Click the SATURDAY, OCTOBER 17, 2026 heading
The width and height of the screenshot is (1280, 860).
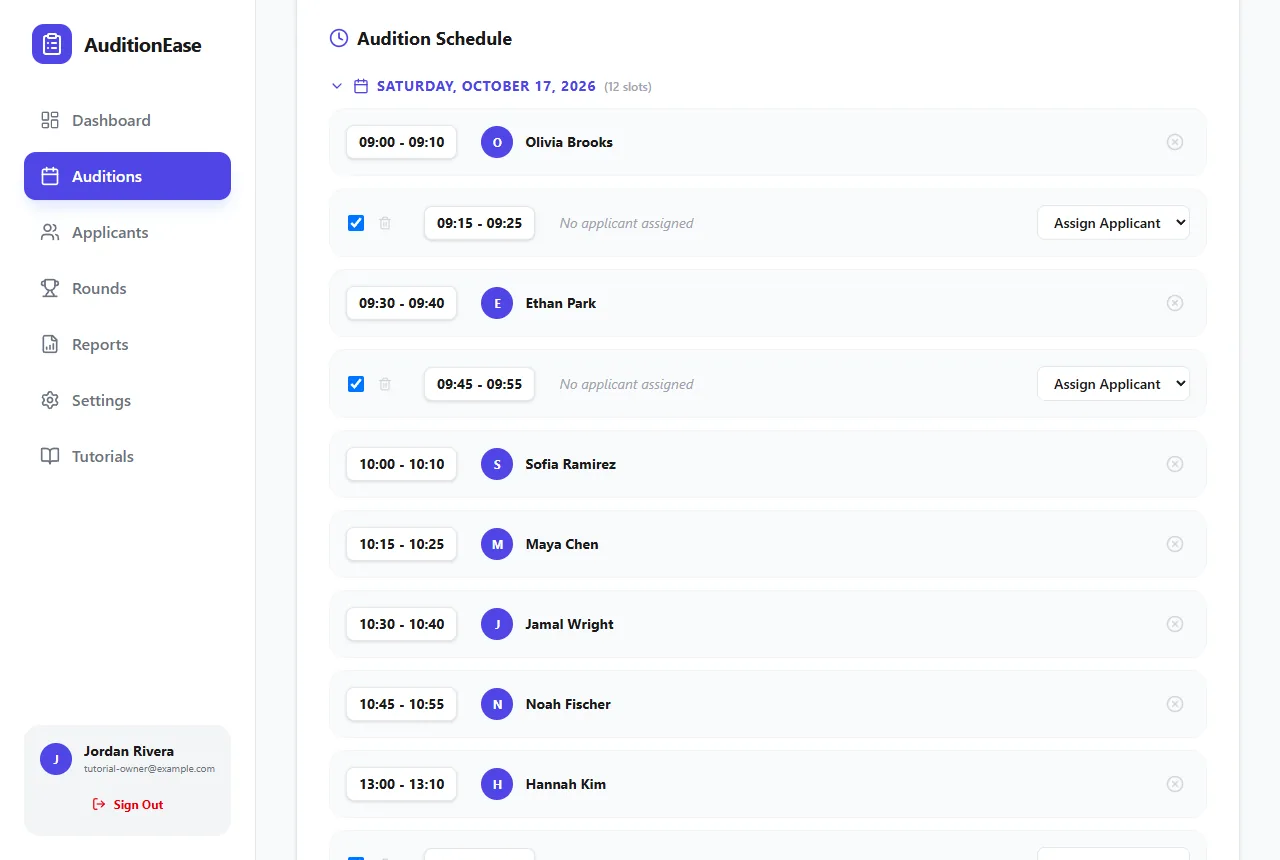[486, 87]
